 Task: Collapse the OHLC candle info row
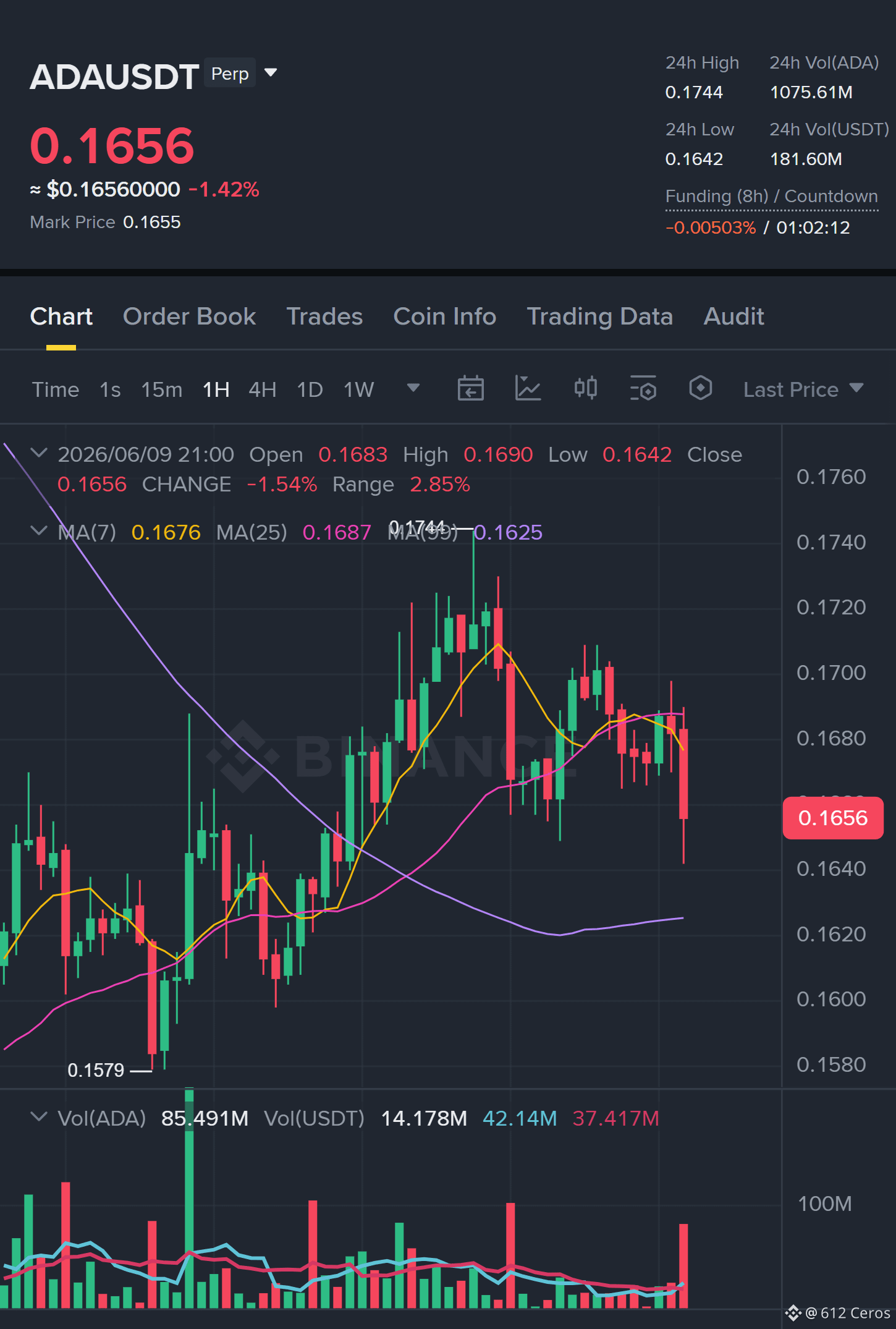click(39, 454)
